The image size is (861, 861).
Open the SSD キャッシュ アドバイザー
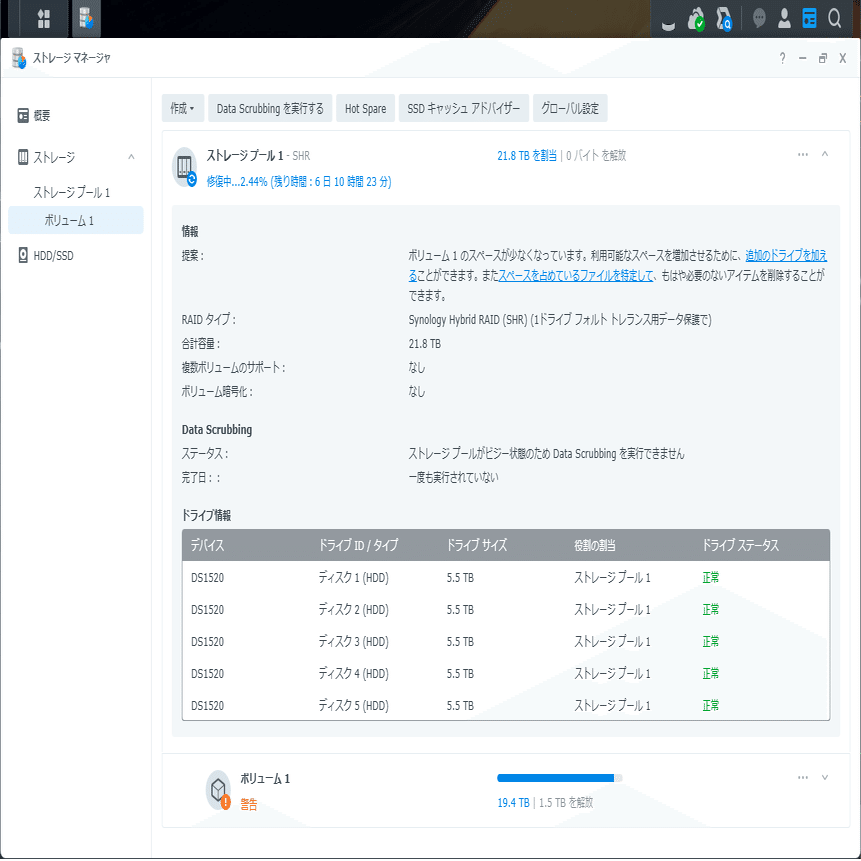coord(464,108)
